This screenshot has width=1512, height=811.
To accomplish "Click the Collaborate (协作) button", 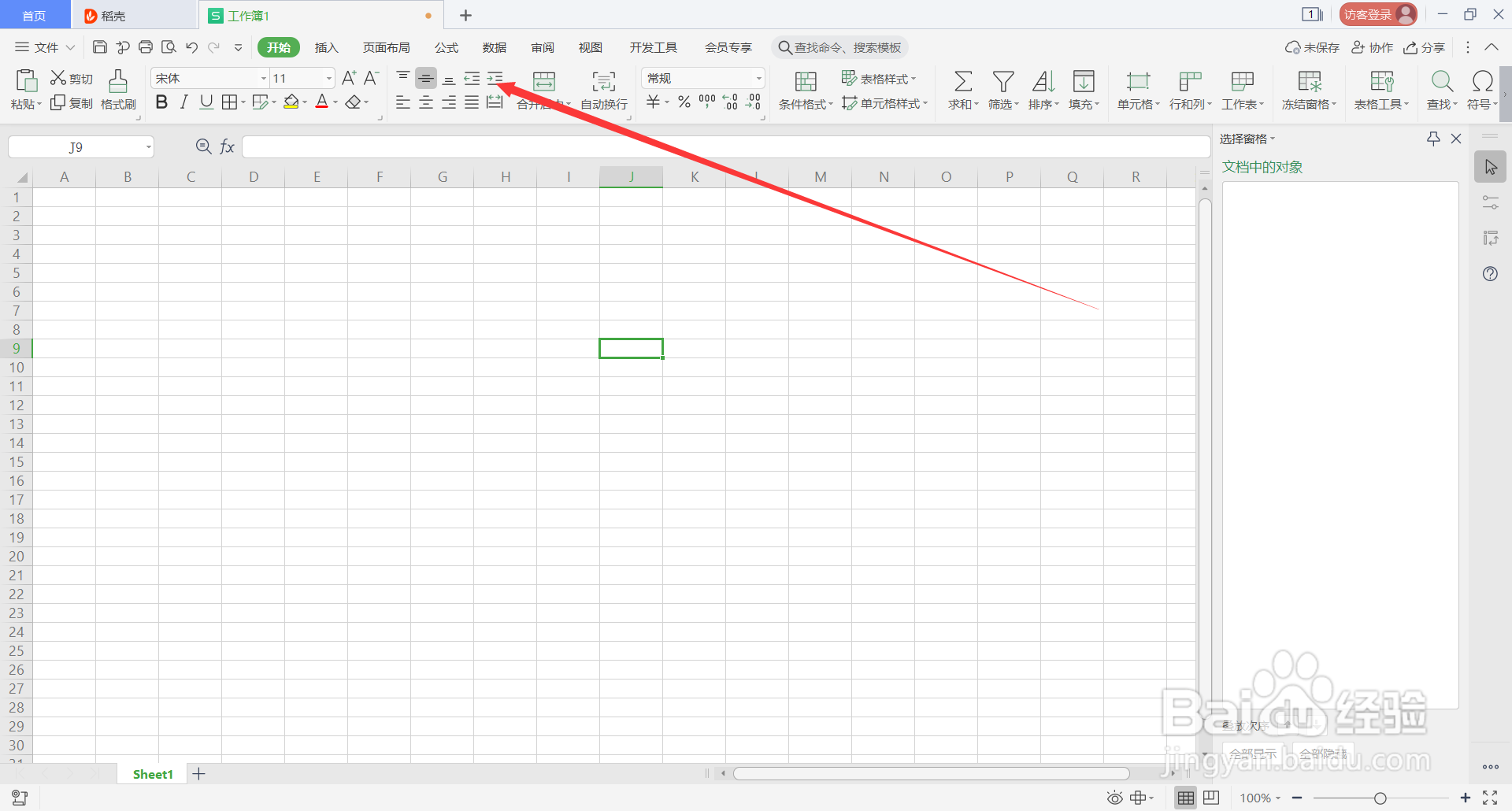I will (x=1373, y=48).
